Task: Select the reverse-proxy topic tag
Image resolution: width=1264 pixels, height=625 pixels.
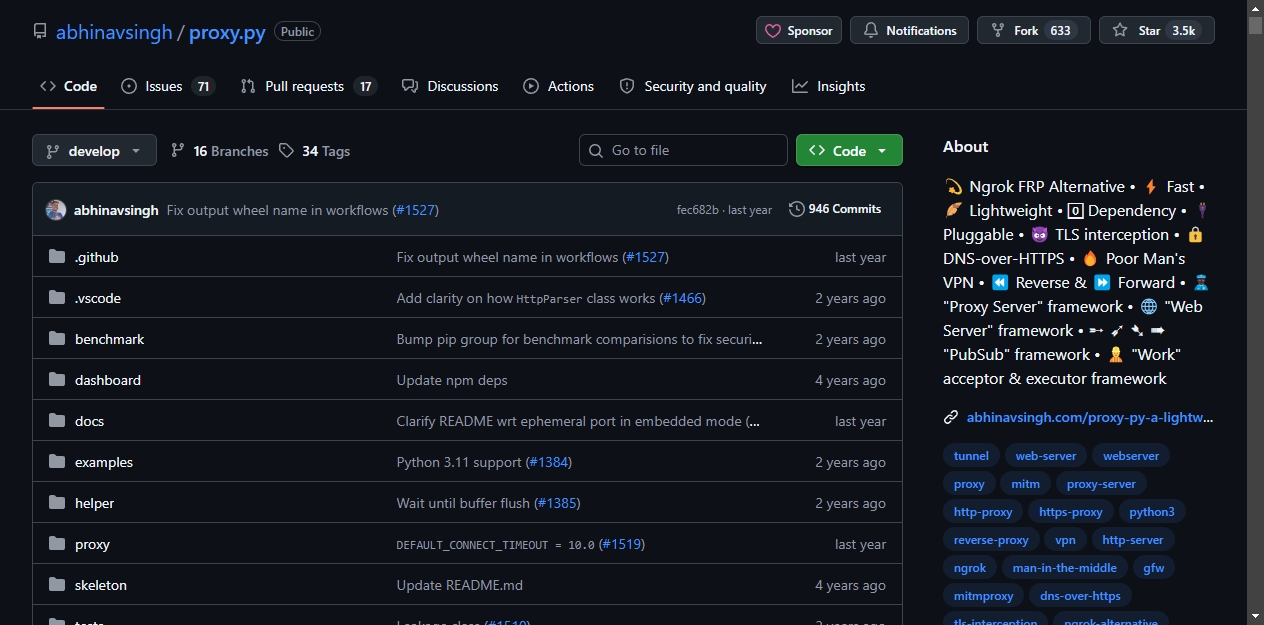Action: coord(991,540)
